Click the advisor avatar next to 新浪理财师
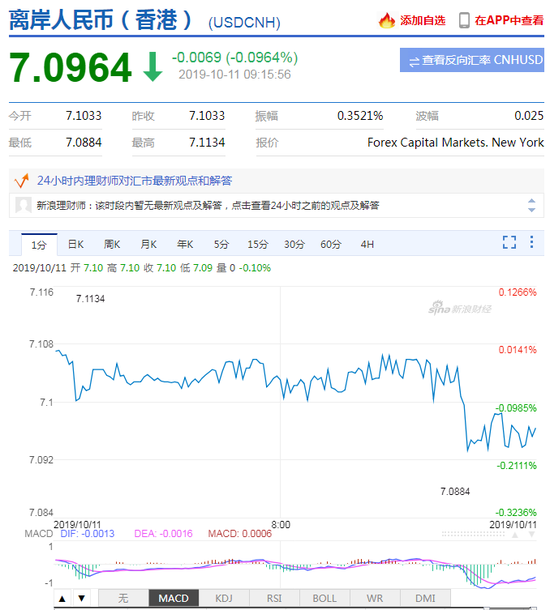 coord(23,205)
